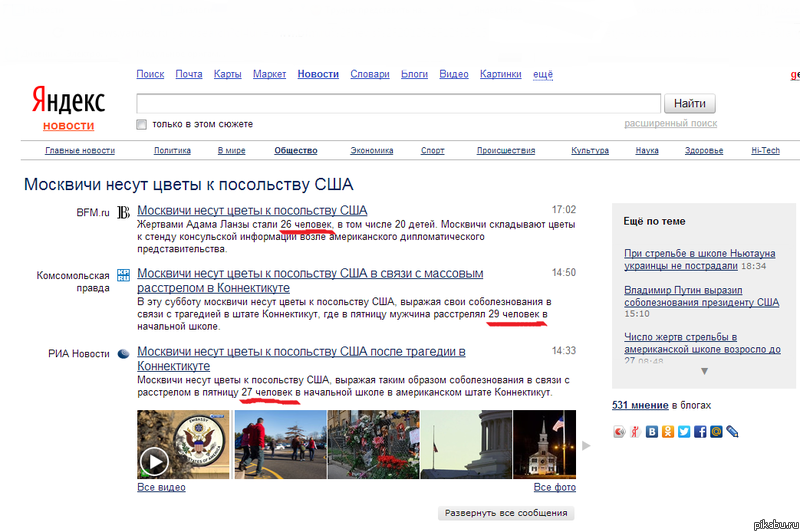Screen dimensions: 800x532
Task: Switch to Культура news section
Action: [590, 150]
